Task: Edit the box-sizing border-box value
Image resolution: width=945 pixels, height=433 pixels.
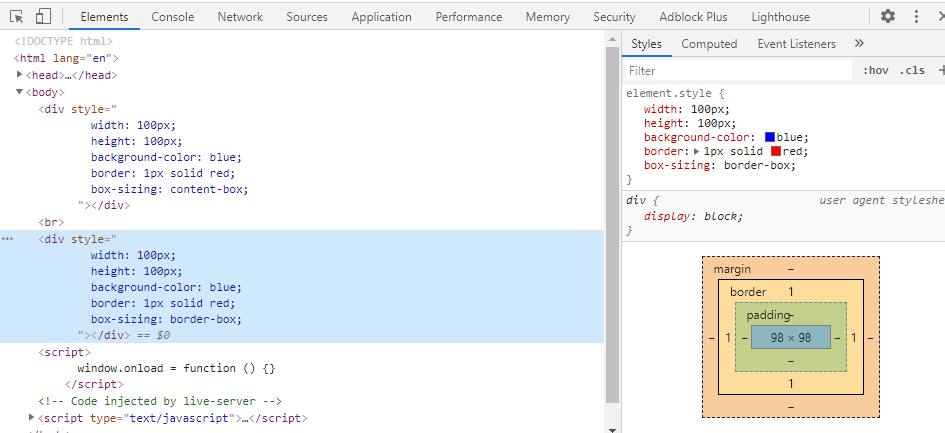Action: (759, 165)
